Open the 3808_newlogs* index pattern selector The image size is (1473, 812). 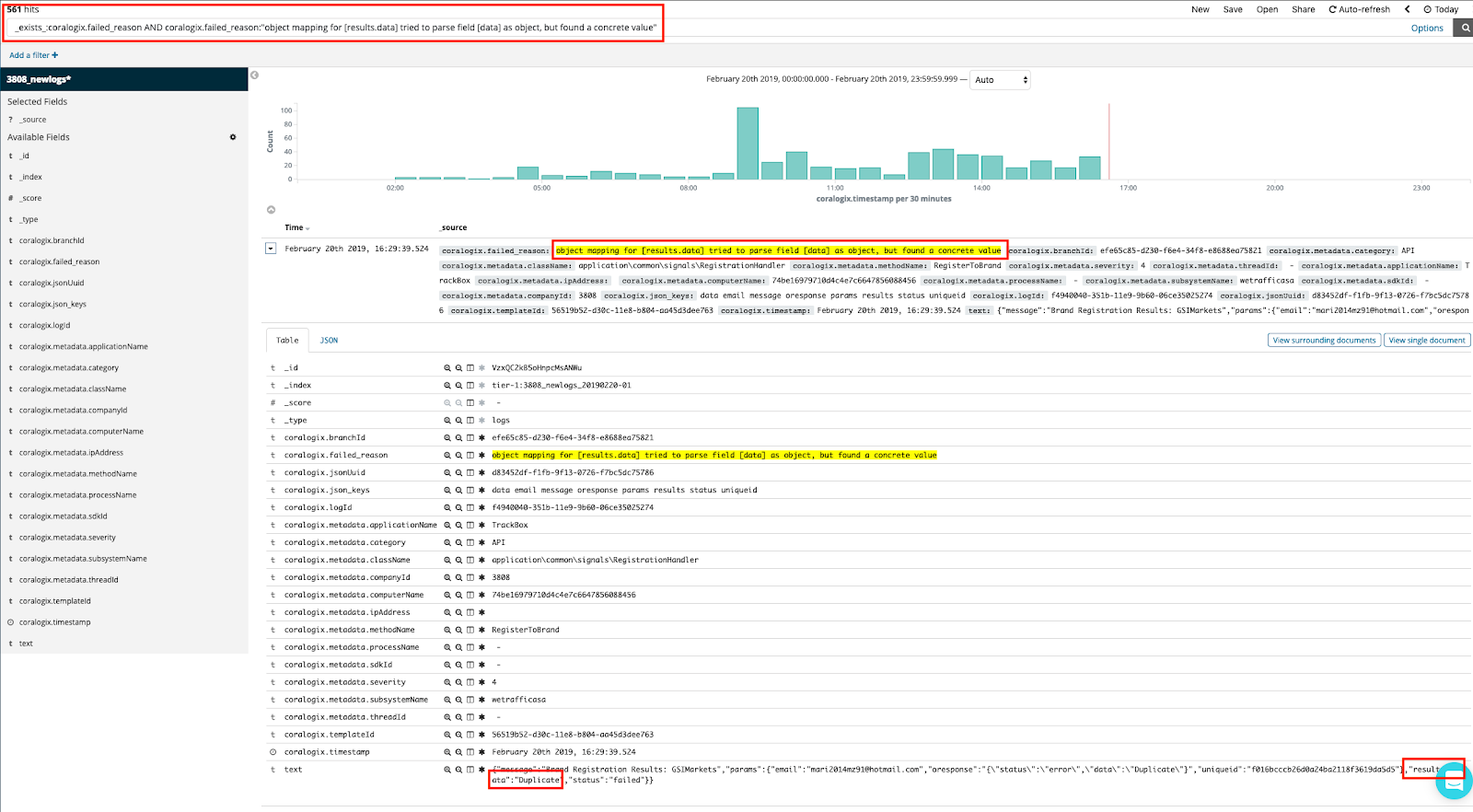(124, 79)
